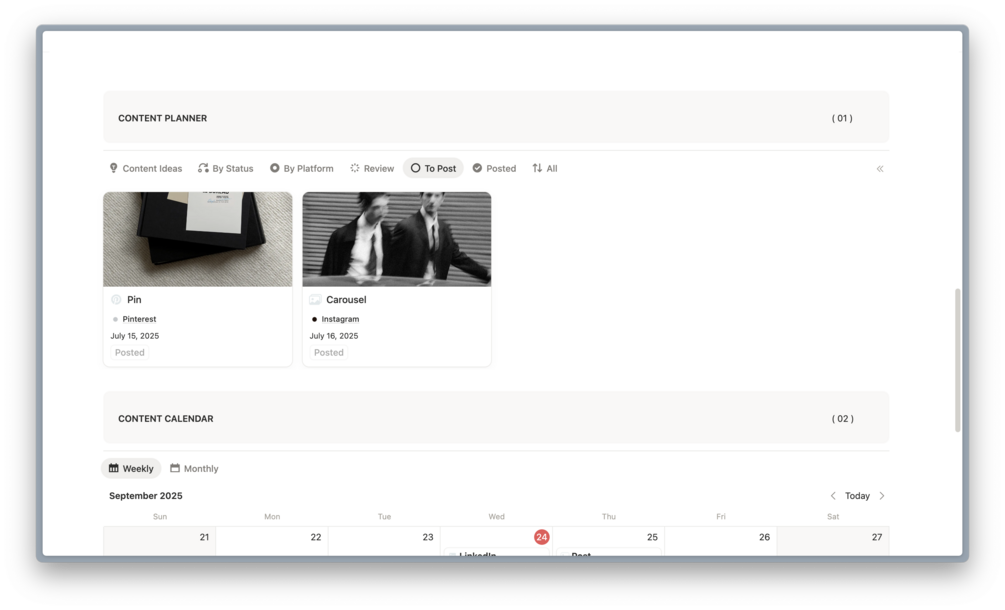This screenshot has width=1005, height=610.
Task: Click the Weekly calendar icon
Action: click(x=113, y=468)
